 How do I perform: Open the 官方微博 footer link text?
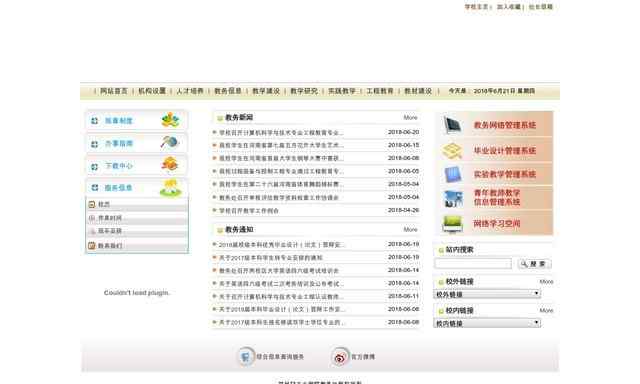(x=363, y=357)
